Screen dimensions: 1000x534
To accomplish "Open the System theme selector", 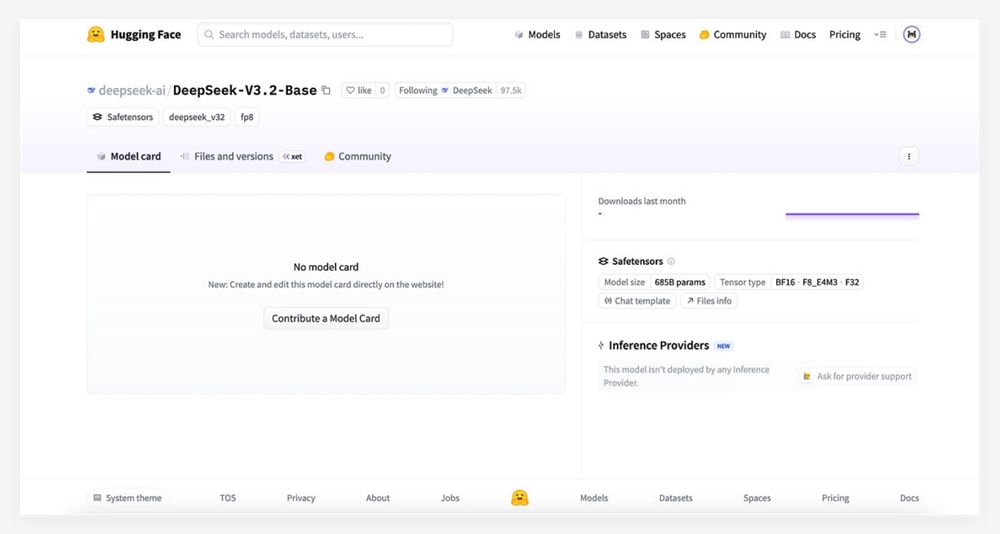I will (x=127, y=498).
